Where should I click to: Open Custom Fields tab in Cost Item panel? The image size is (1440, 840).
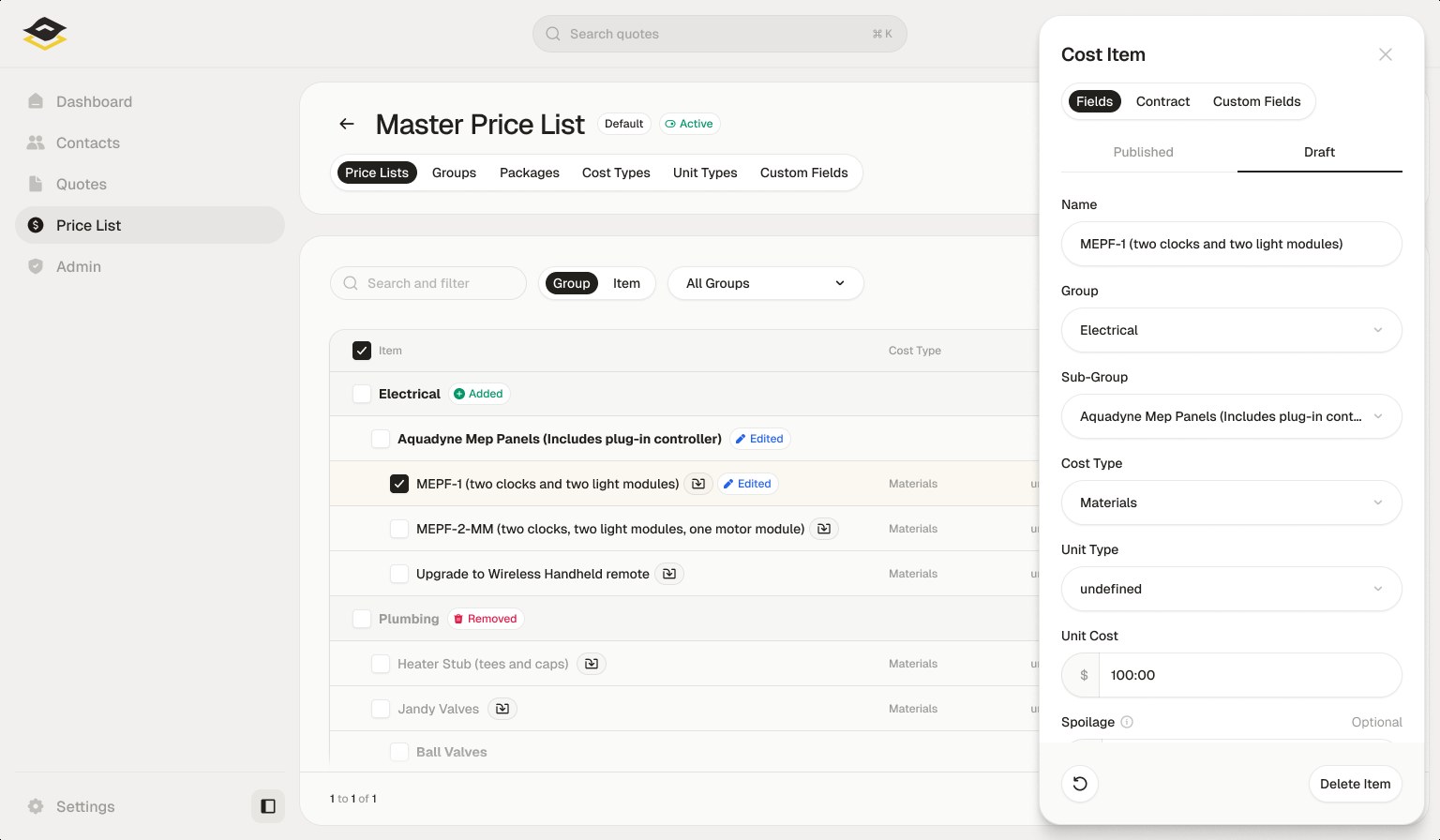[x=1256, y=101]
